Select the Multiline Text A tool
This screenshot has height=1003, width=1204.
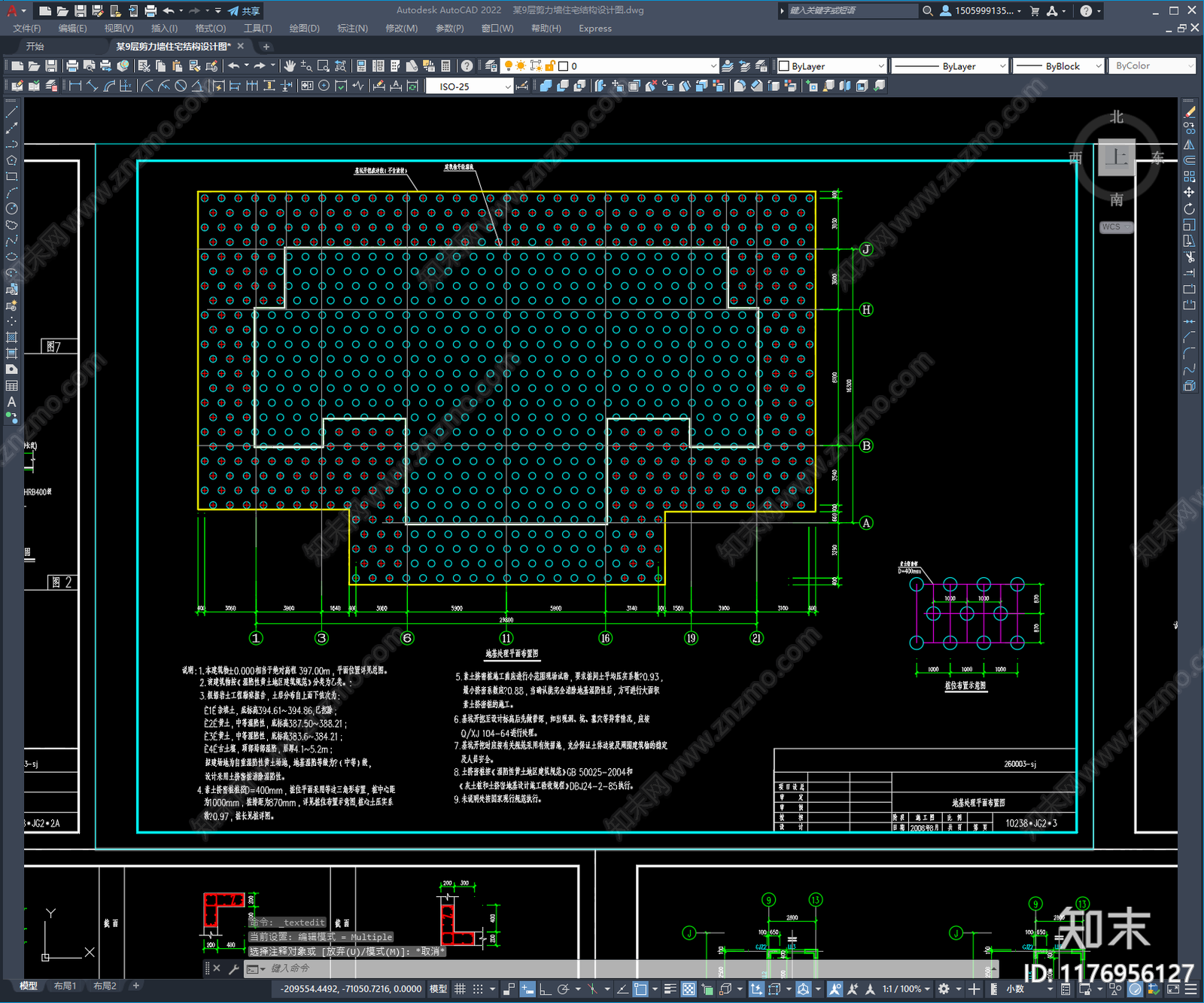pyautogui.click(x=11, y=402)
